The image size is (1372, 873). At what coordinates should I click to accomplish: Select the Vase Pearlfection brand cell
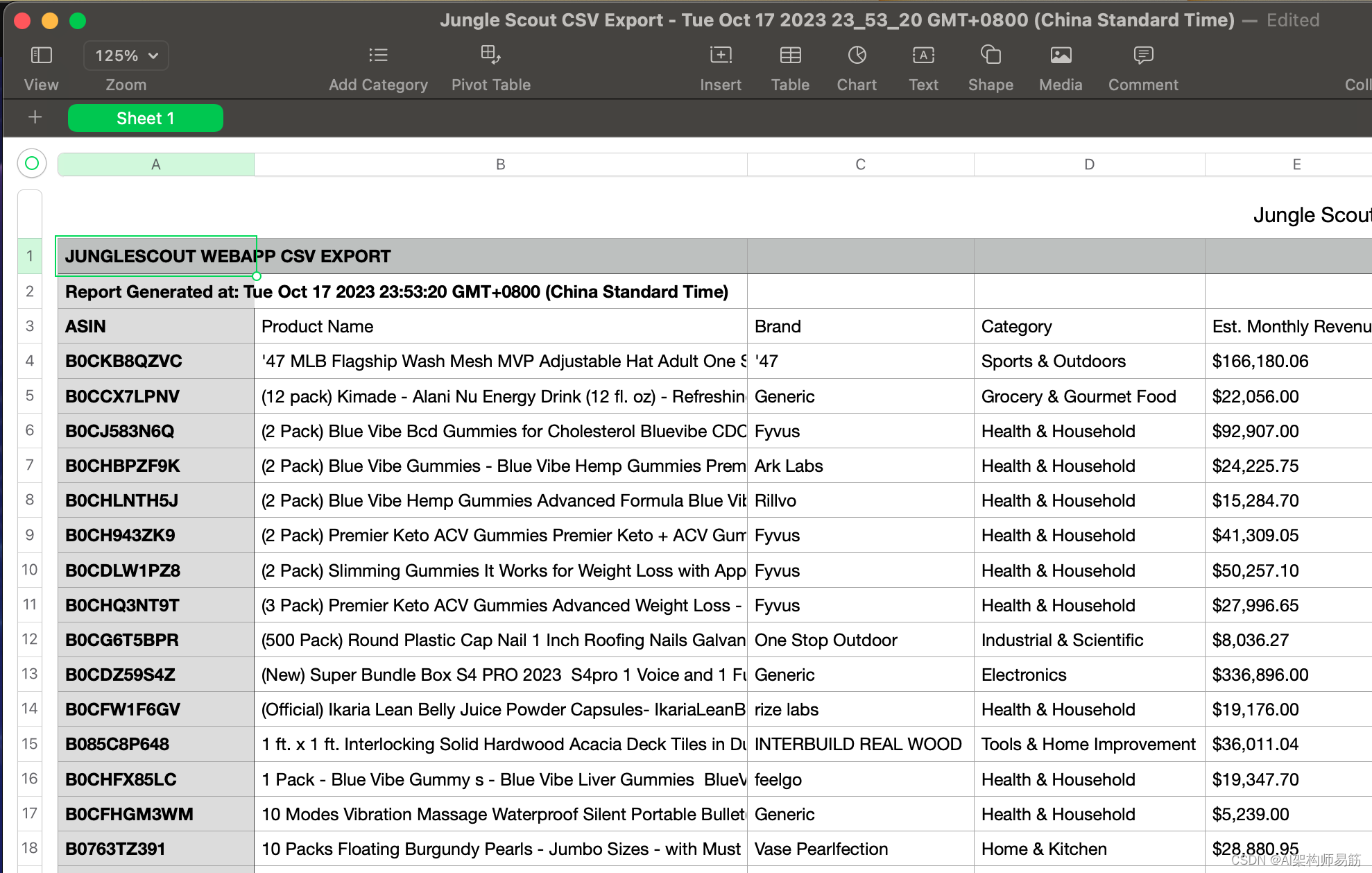tap(861, 849)
